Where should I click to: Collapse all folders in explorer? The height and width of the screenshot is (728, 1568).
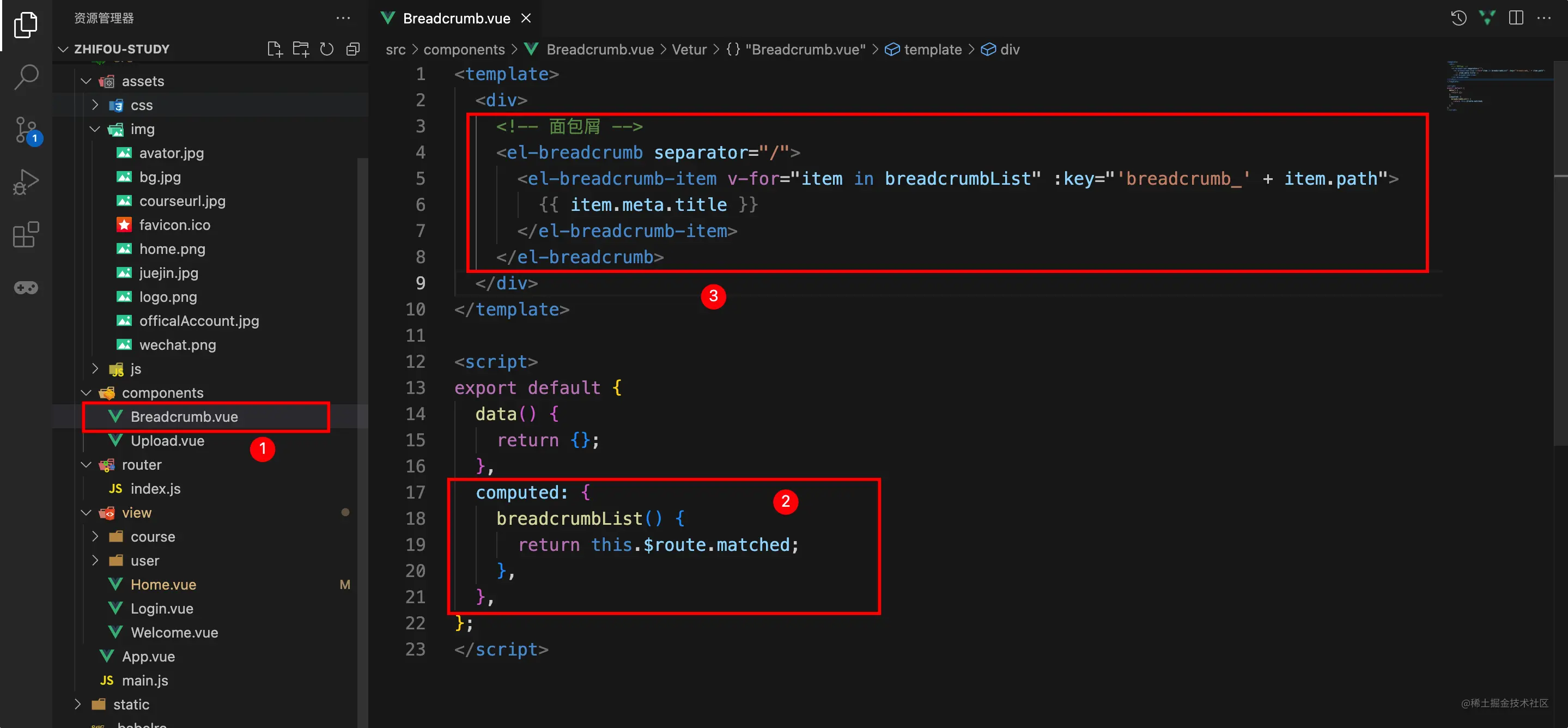point(353,49)
